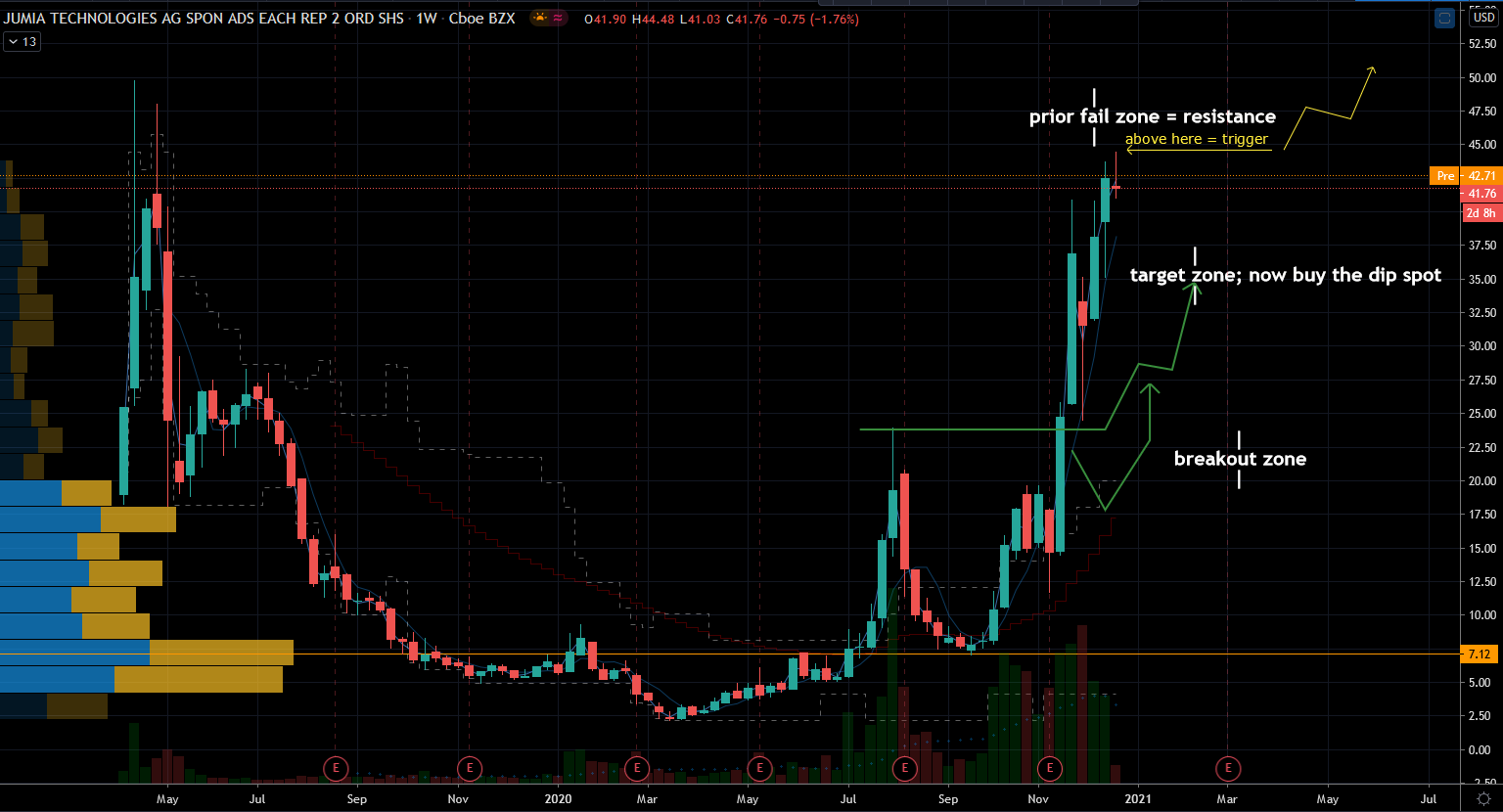Viewport: 1503px width, 812px height.
Task: Click the open price value O41.90
Action: 605,19
